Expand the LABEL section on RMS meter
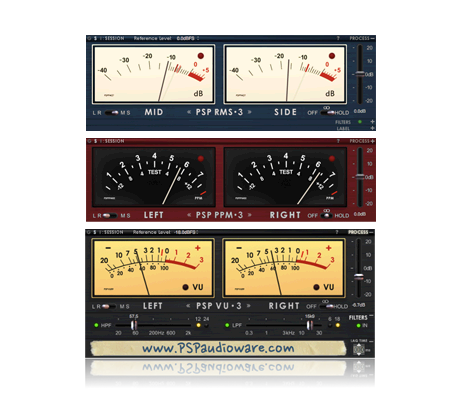 click(x=372, y=128)
